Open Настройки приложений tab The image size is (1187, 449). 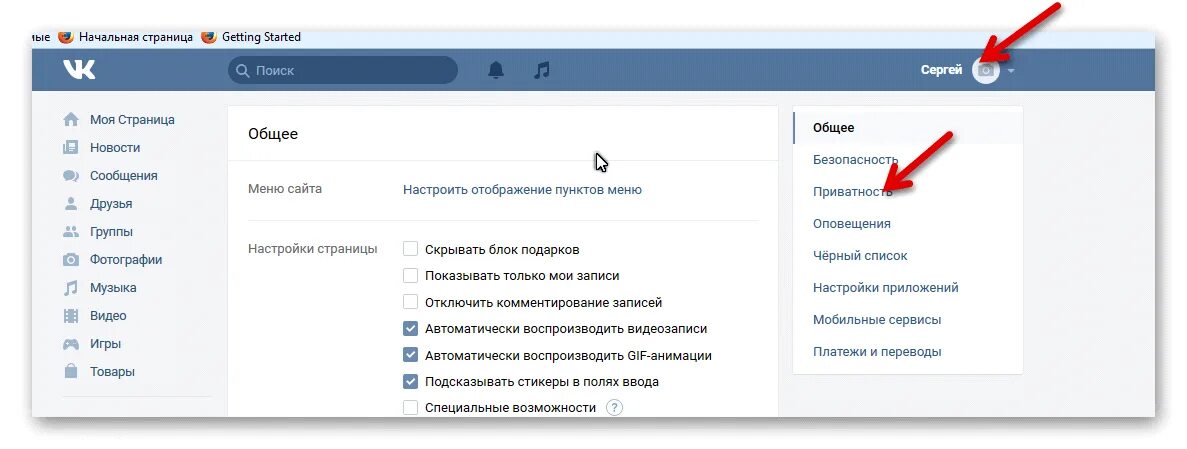click(908, 288)
